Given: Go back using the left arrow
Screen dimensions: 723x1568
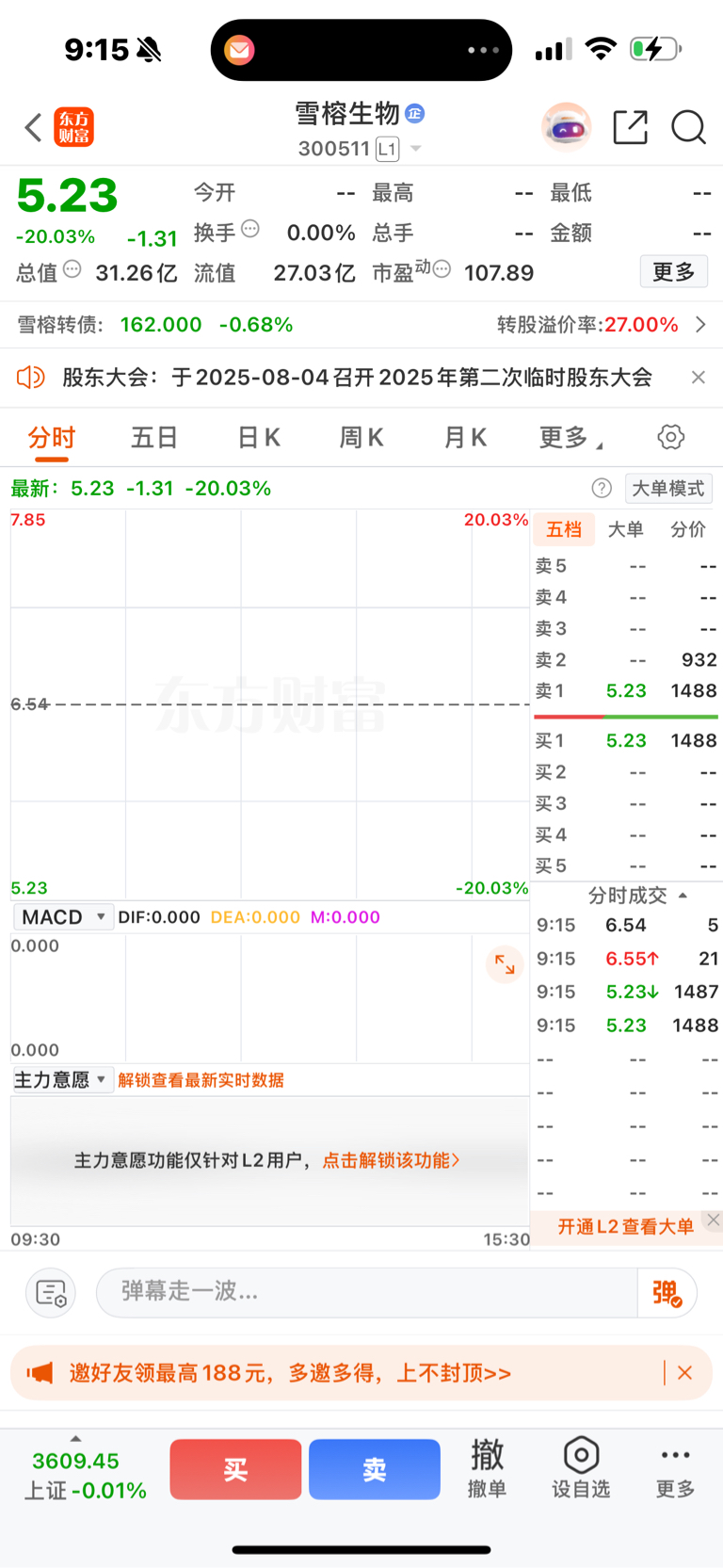Looking at the screenshot, I should 34,127.
